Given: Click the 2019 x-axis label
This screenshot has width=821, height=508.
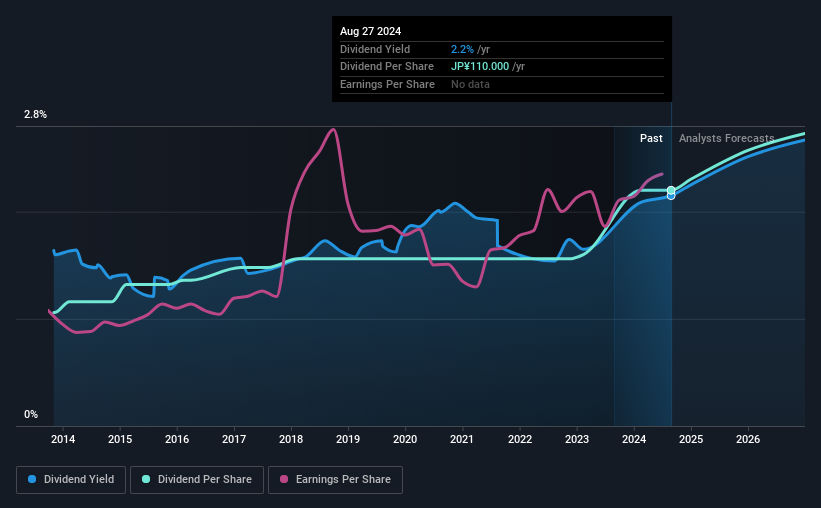Looking at the screenshot, I should point(348,439).
